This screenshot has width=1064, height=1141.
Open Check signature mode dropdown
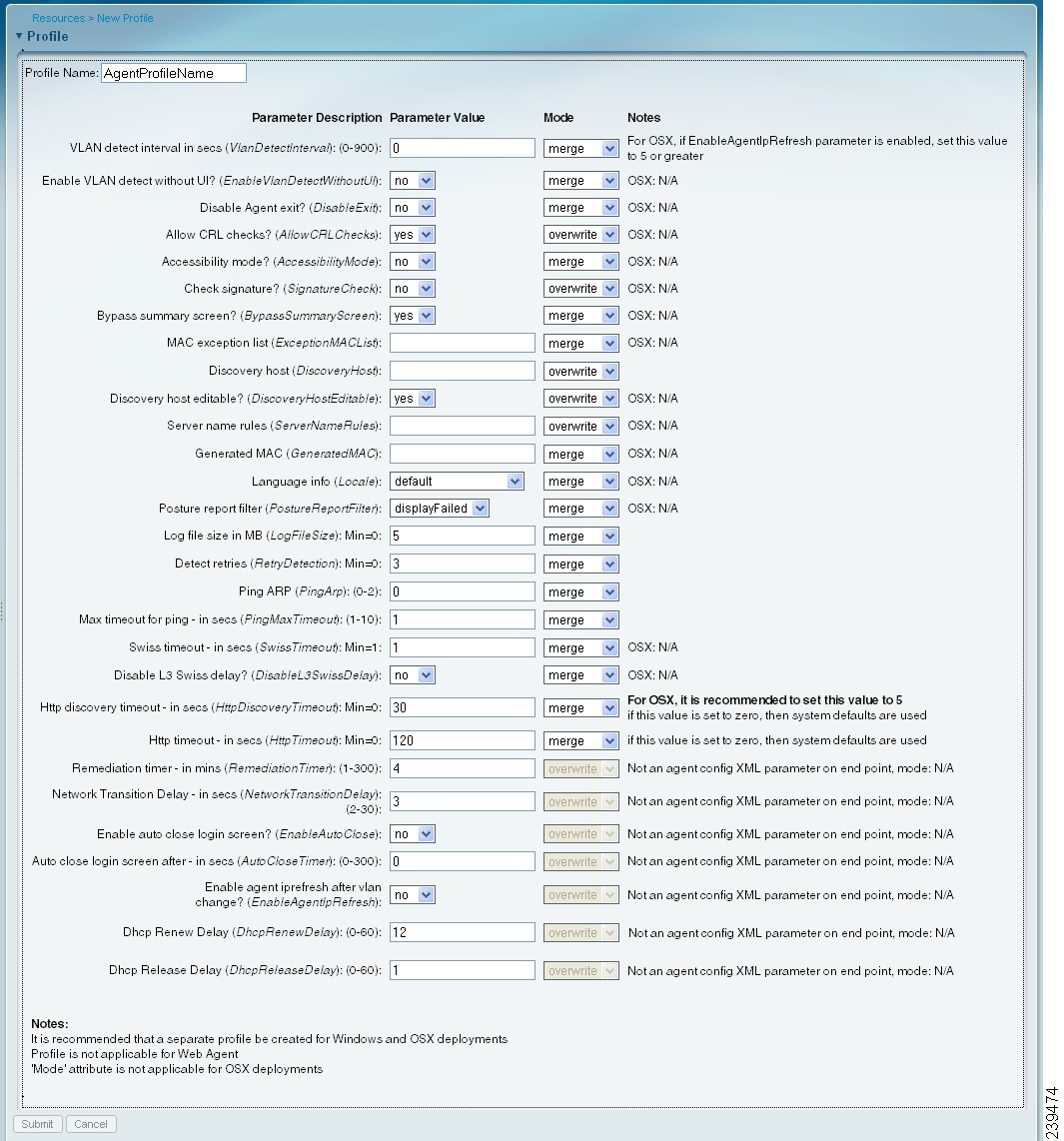tap(580, 288)
